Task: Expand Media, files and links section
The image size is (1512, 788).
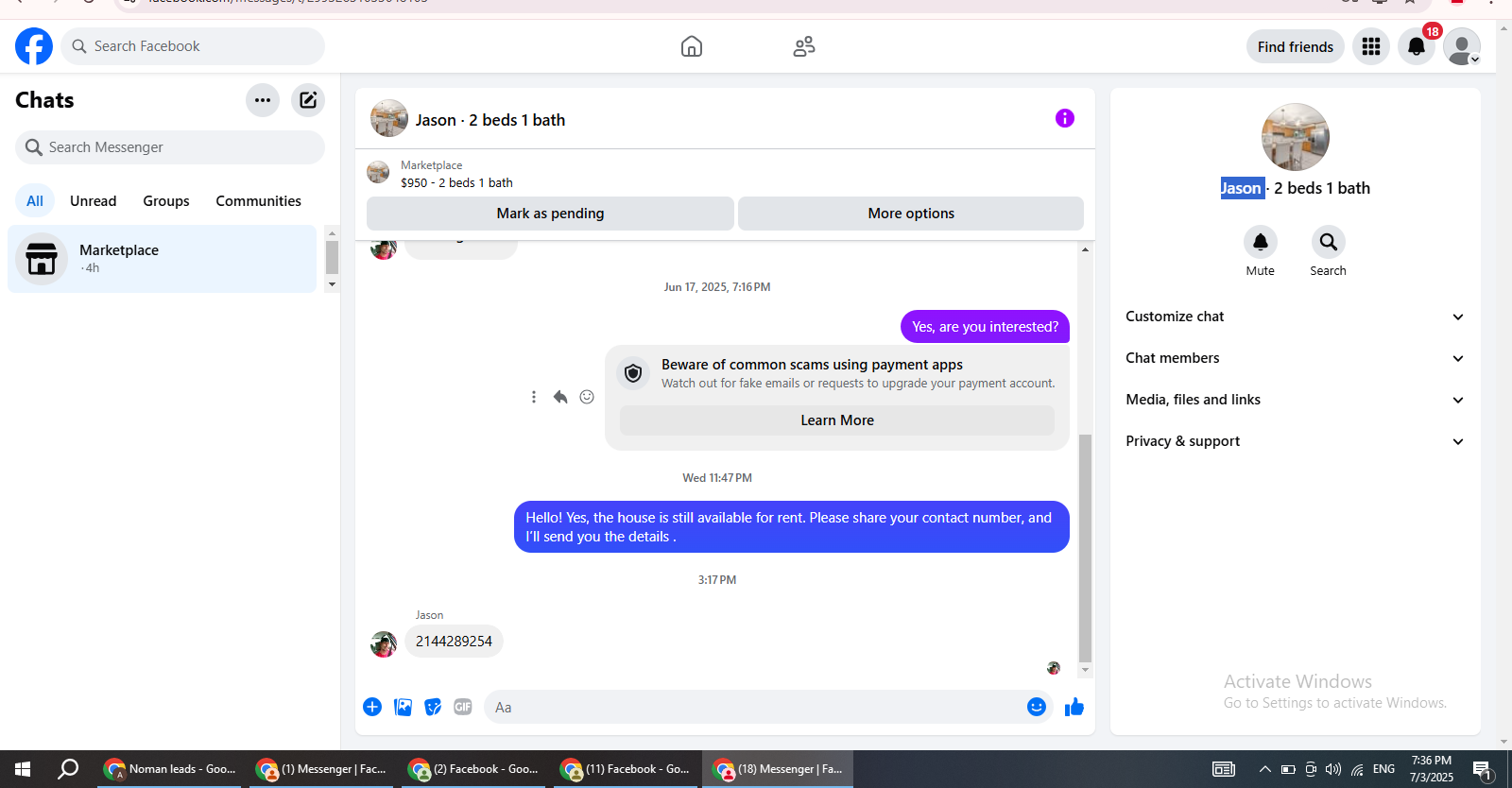Action: pos(1295,400)
